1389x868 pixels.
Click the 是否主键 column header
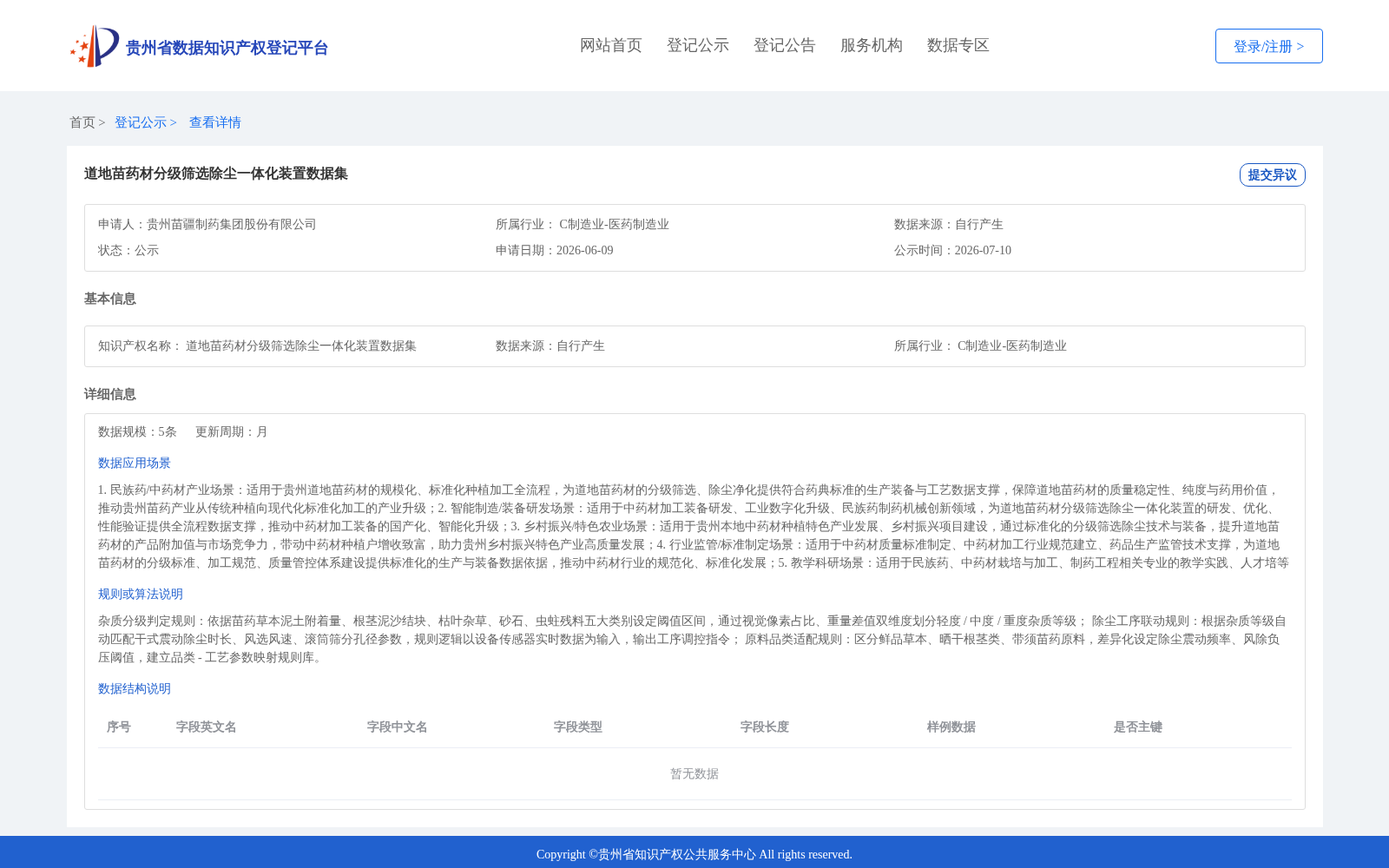click(x=1138, y=727)
